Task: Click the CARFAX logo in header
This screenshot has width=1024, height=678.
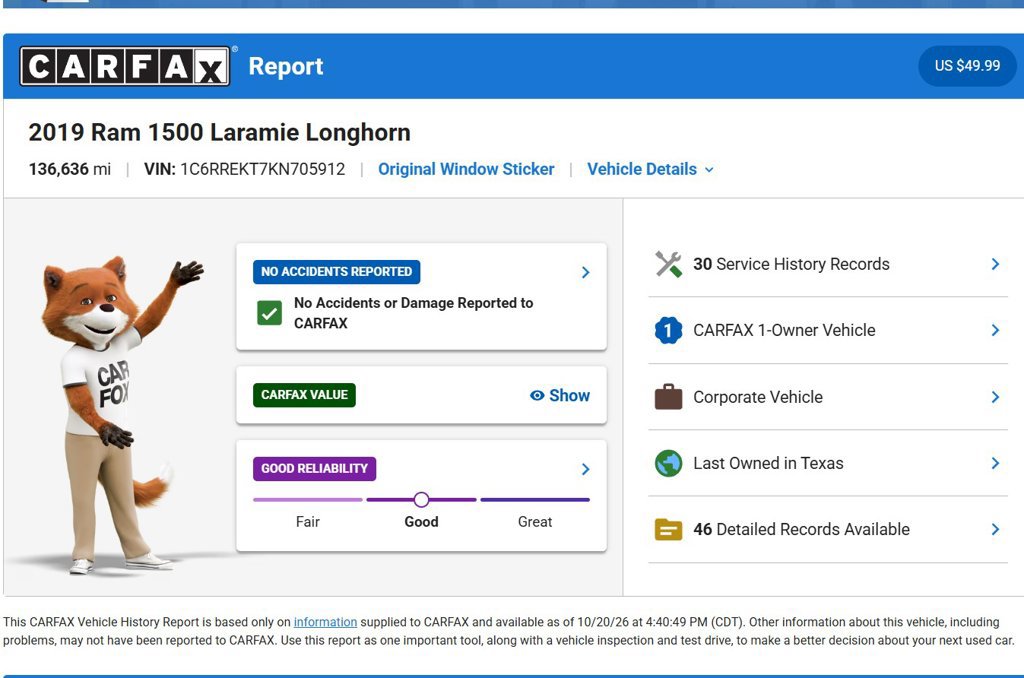Action: point(125,66)
